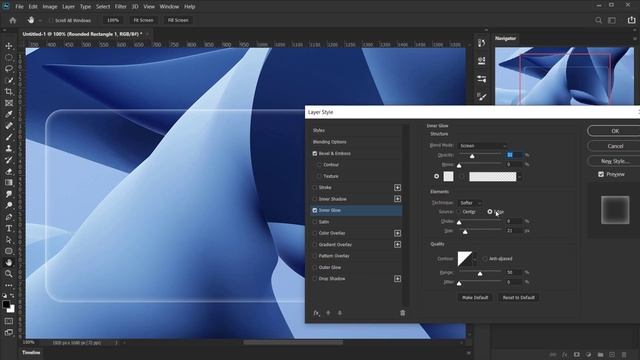This screenshot has width=640, height=360.
Task: Select the Brush tool
Action: coord(9,137)
